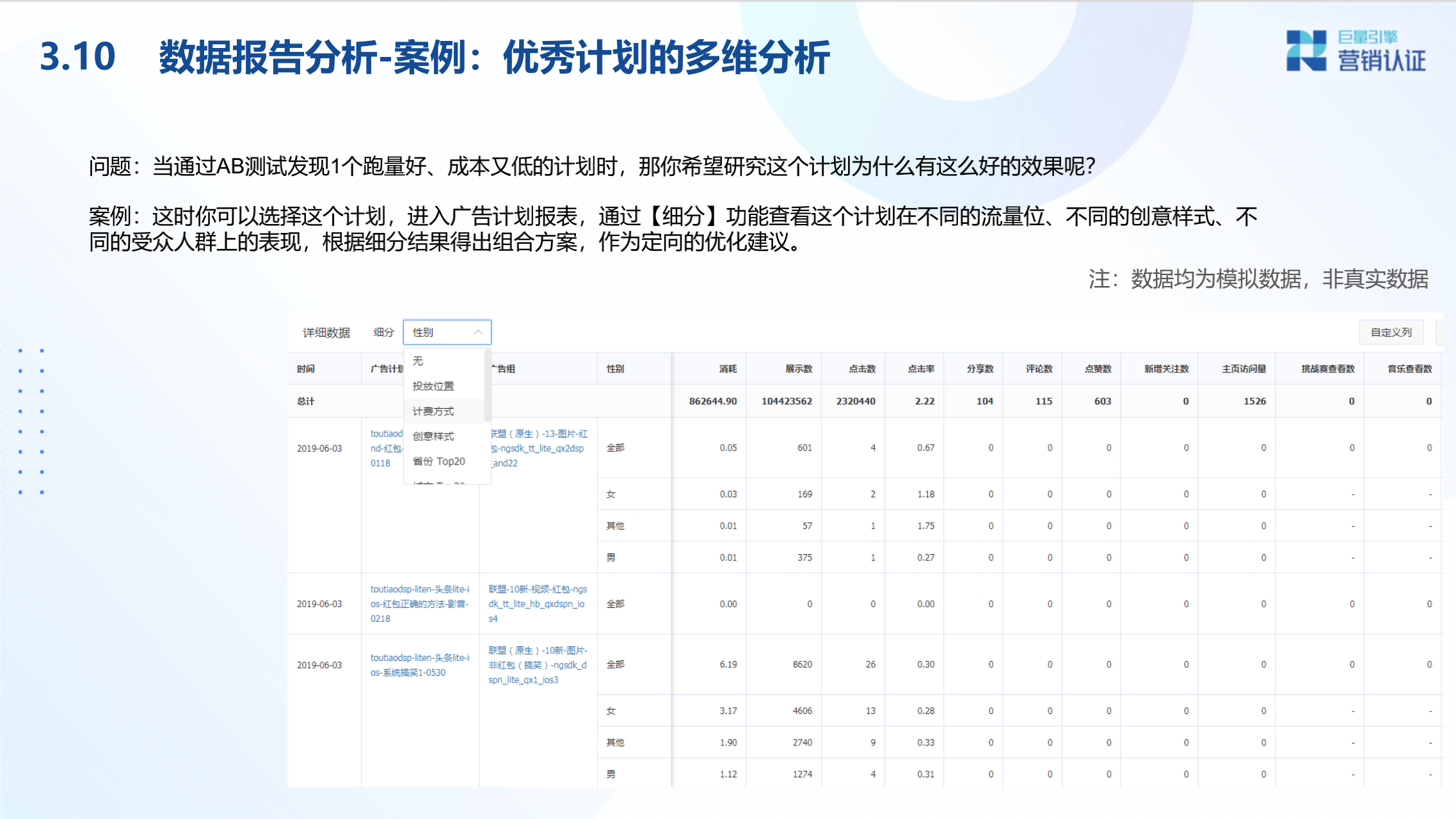Sort by 点击率 column header
Screen dimensions: 1456x819
pyautogui.click(x=921, y=369)
